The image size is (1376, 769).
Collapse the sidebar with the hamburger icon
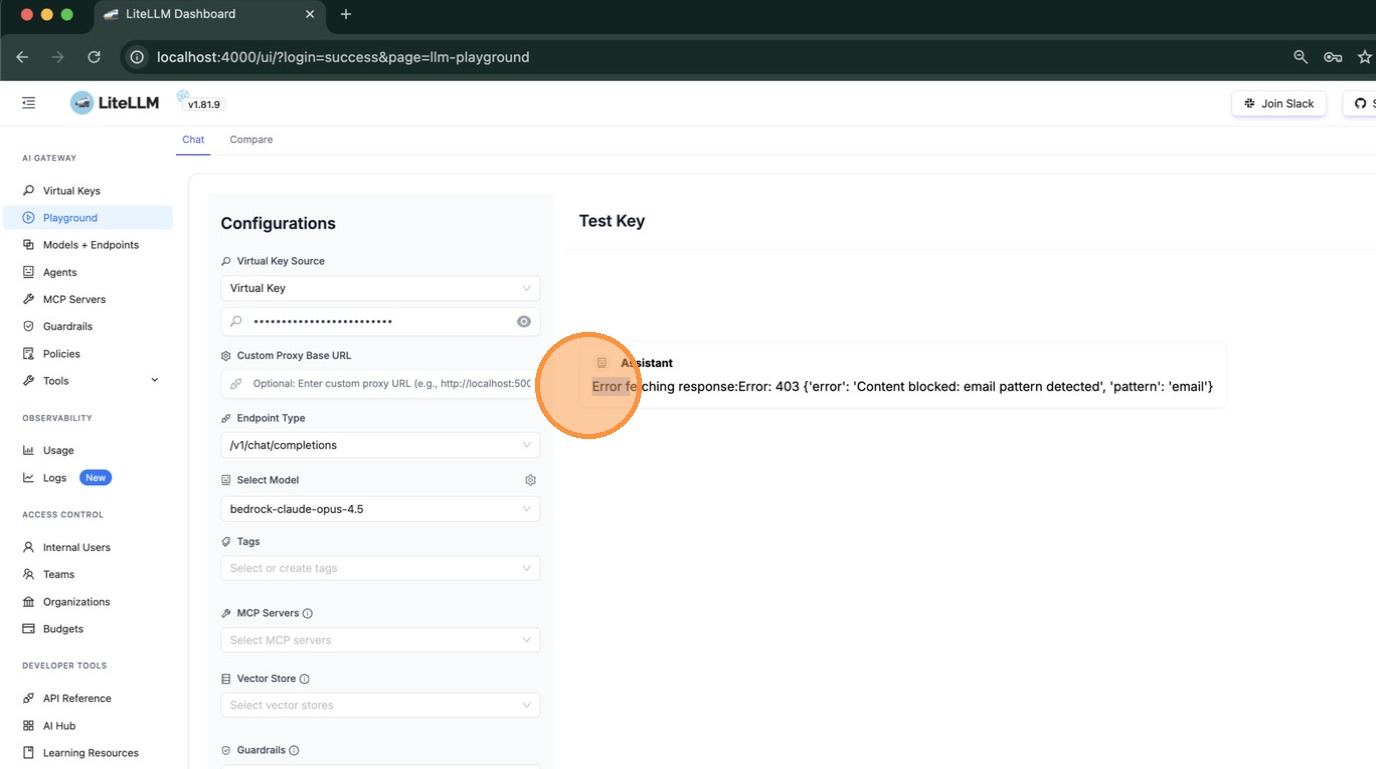point(28,103)
